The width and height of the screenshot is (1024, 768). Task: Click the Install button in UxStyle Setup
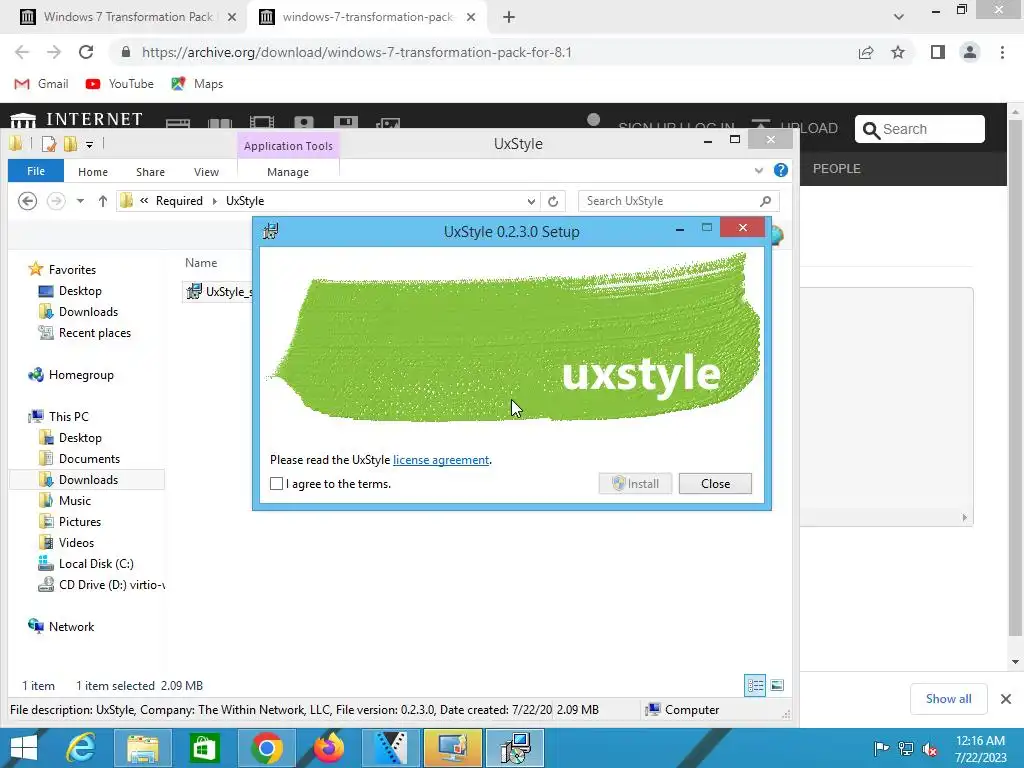pos(635,484)
